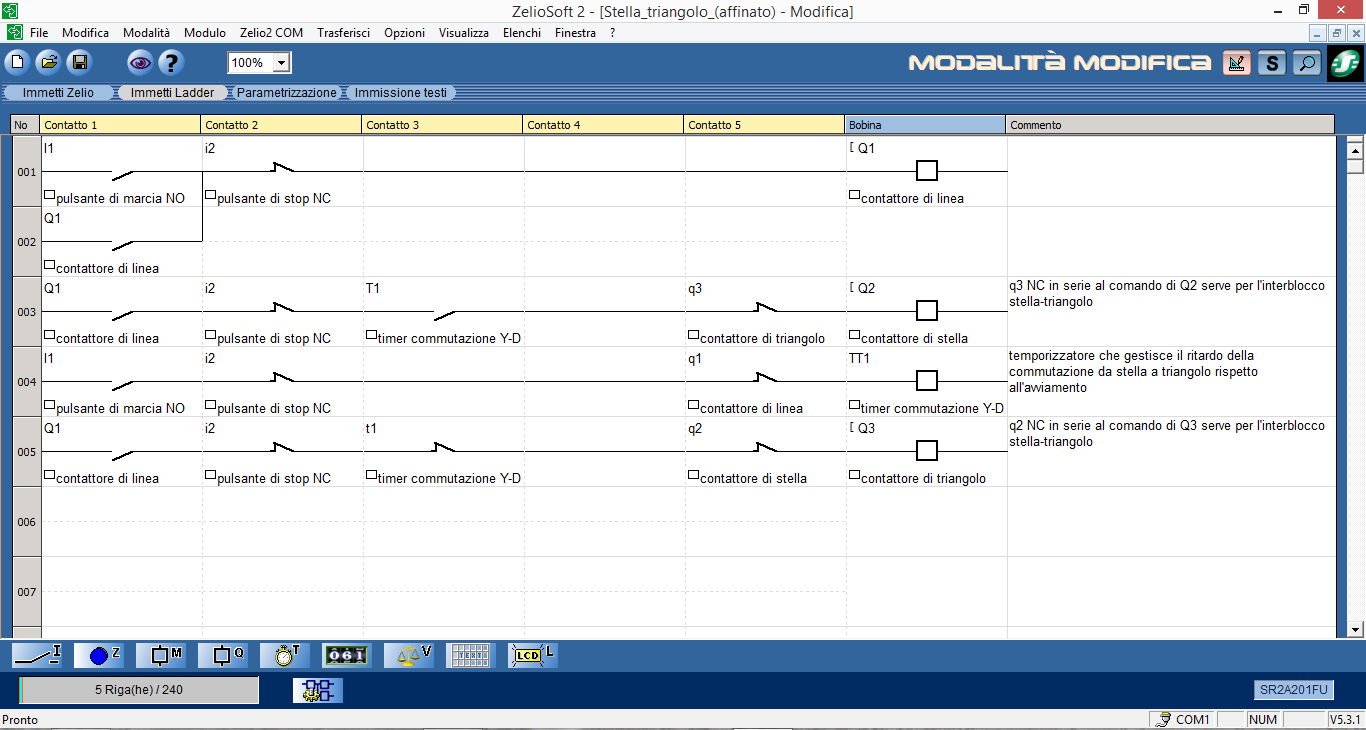The height and width of the screenshot is (730, 1366).
Task: Click the Schneider Electric logo icon
Action: tap(1345, 63)
